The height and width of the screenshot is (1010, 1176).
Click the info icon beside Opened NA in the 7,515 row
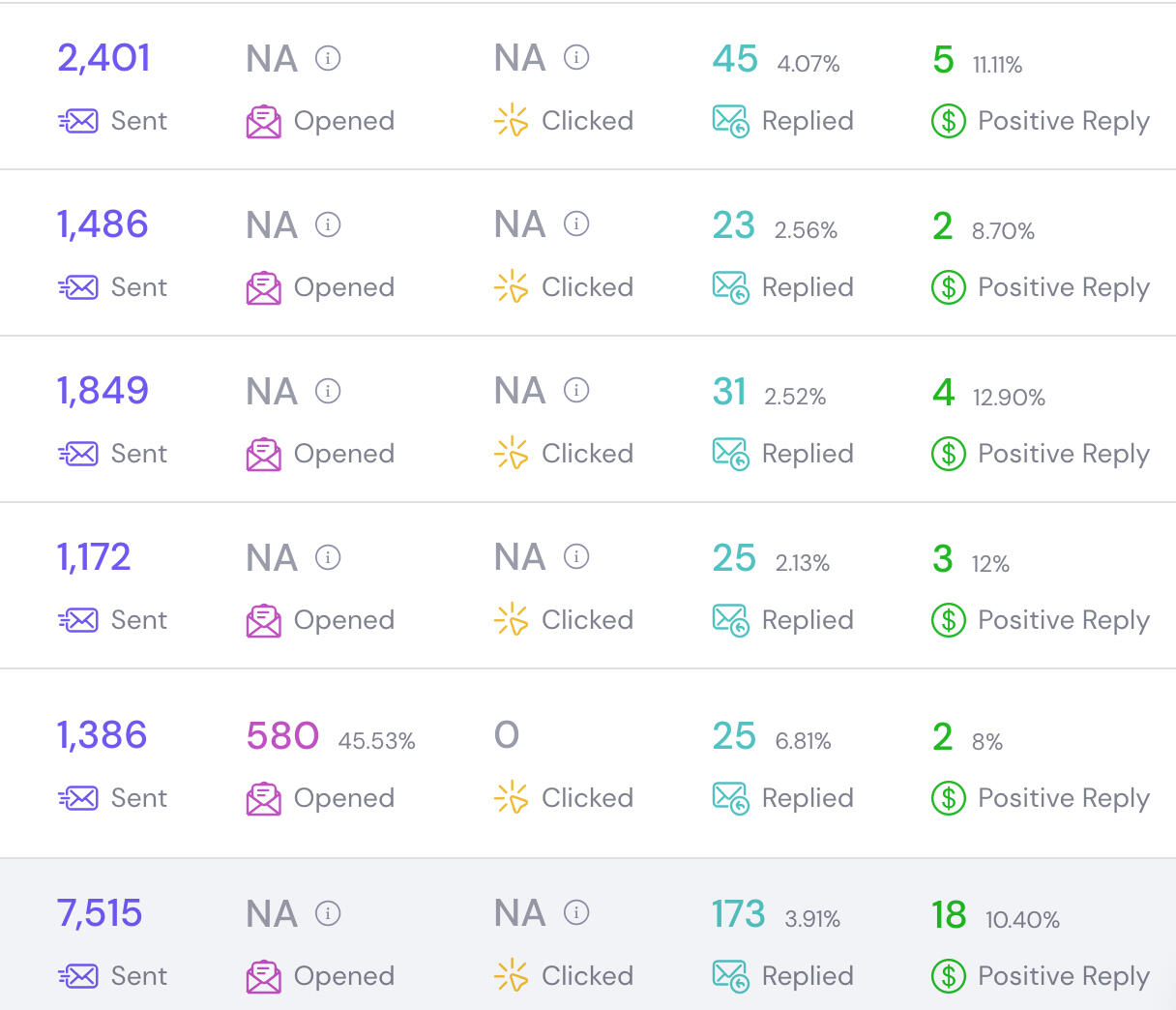tap(328, 913)
